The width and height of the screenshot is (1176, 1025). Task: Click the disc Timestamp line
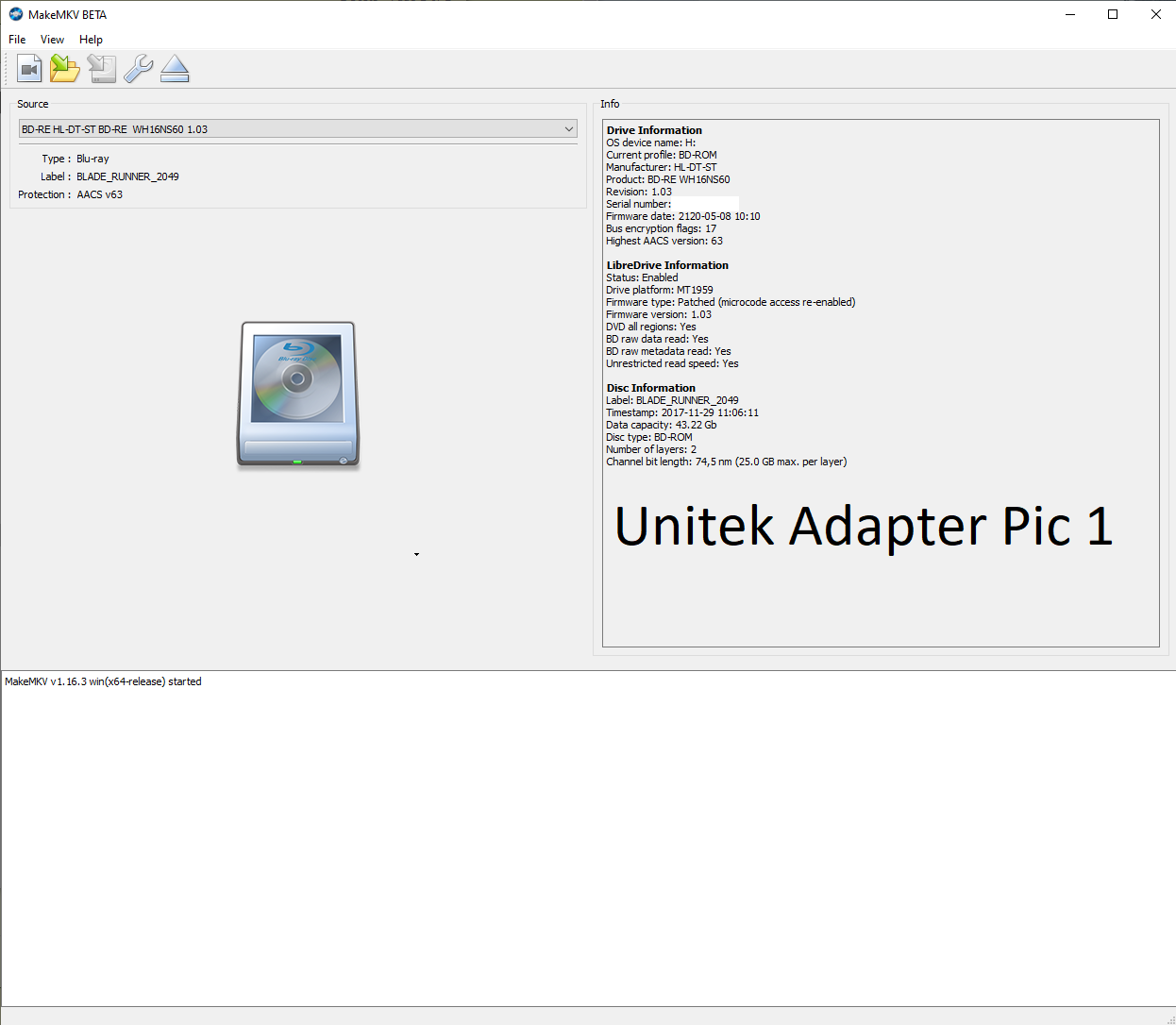tap(682, 412)
